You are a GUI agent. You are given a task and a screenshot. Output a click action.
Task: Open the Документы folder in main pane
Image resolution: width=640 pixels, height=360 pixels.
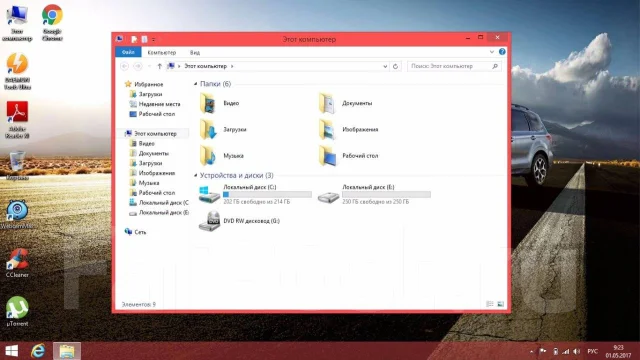point(346,103)
